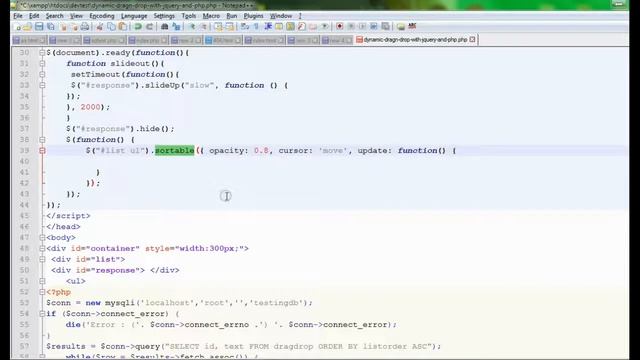Toggle Folder as Workspace icon

point(313,27)
